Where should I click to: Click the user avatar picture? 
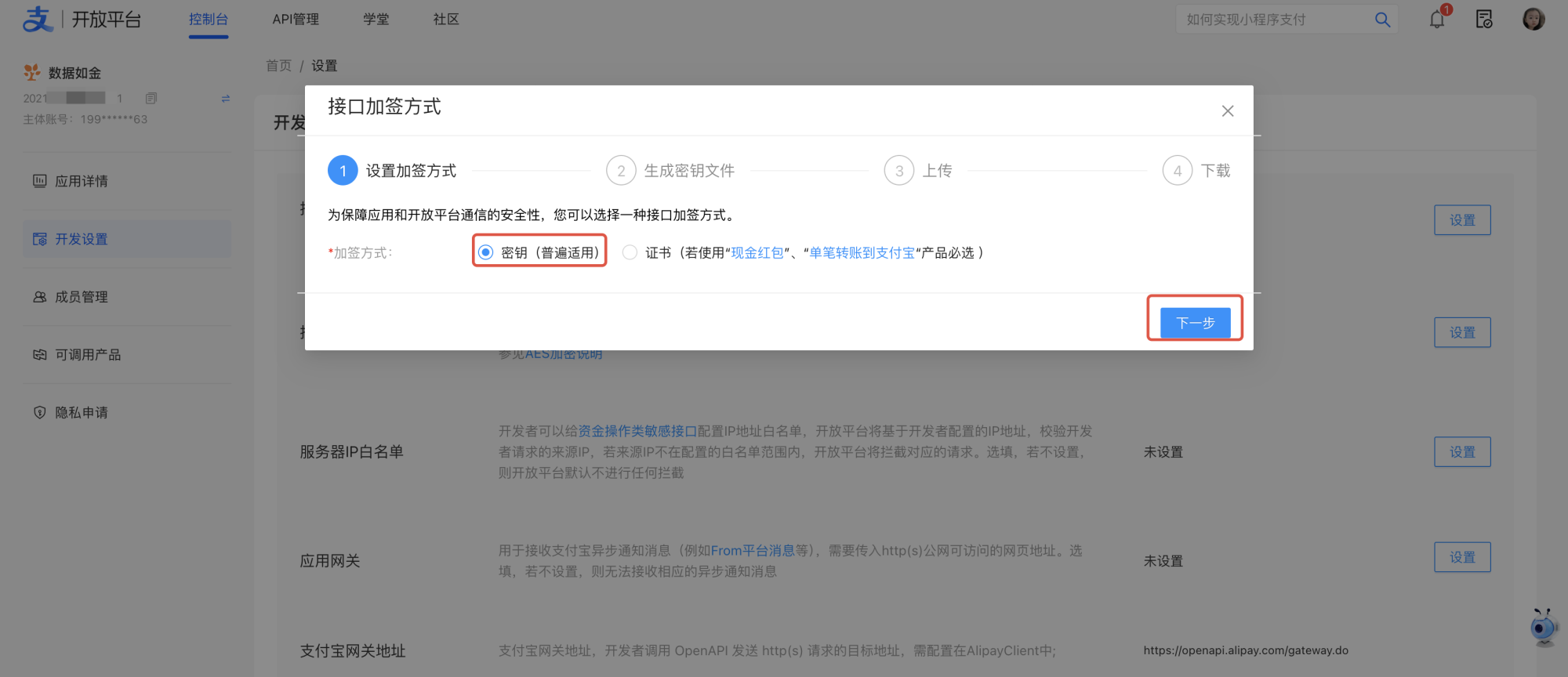coord(1534,20)
